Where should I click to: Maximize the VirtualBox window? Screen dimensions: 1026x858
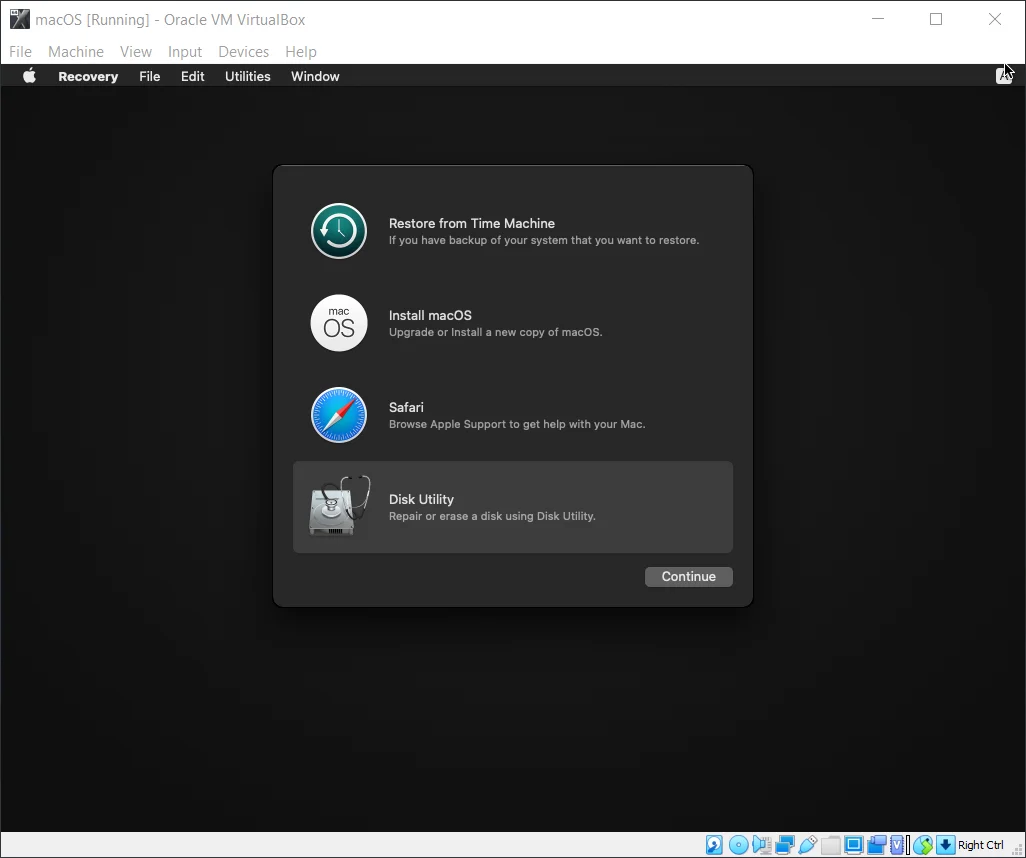936,19
